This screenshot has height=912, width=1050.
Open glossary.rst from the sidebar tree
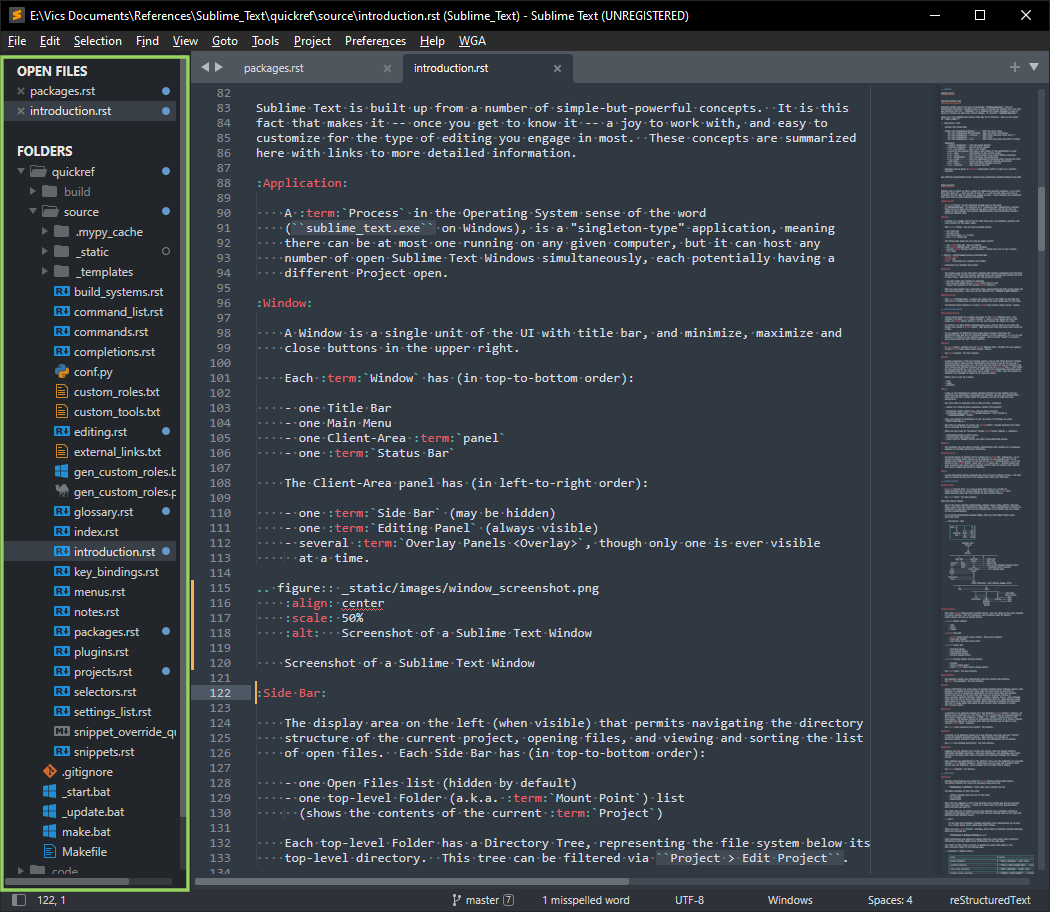click(103, 512)
